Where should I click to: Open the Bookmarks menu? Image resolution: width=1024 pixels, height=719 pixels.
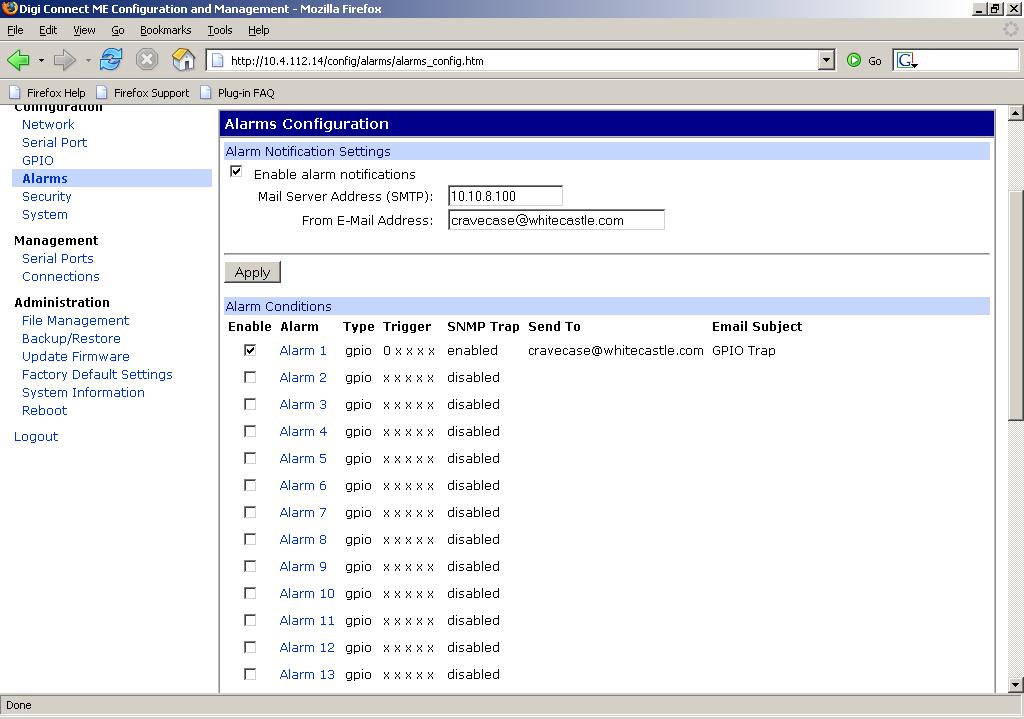click(x=165, y=30)
